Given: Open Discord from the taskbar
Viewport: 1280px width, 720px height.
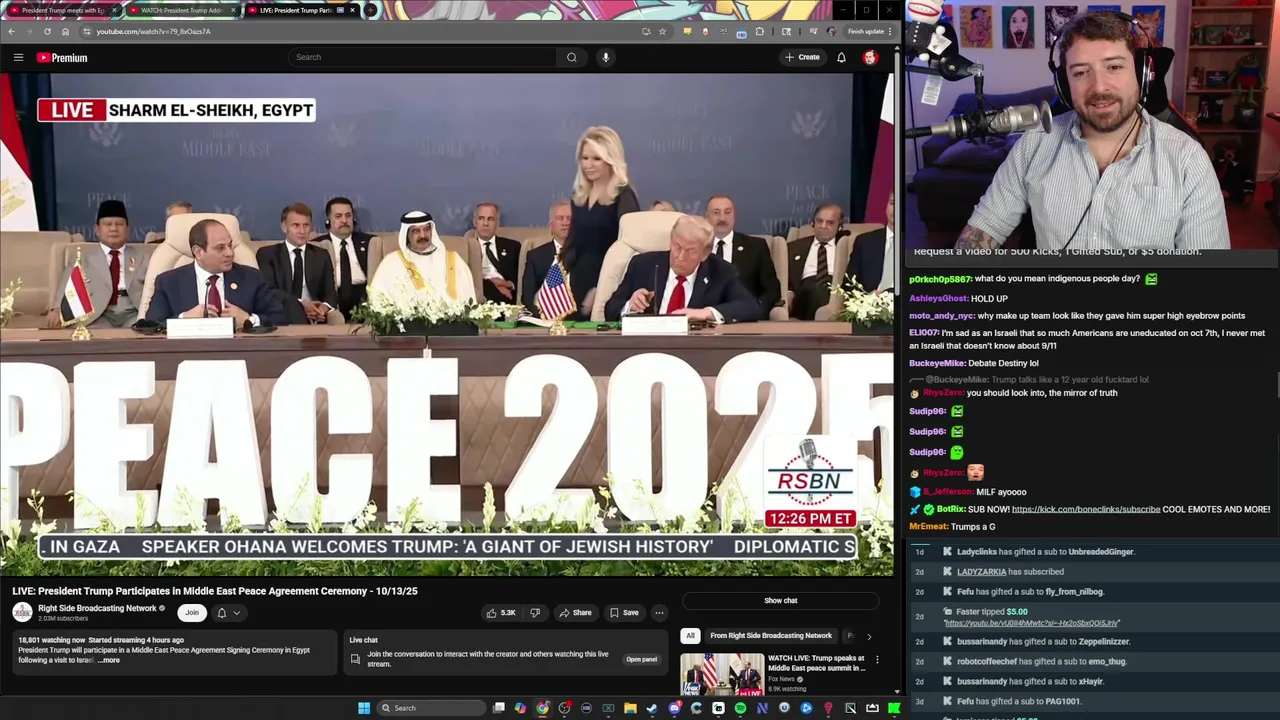Looking at the screenshot, I should [675, 708].
